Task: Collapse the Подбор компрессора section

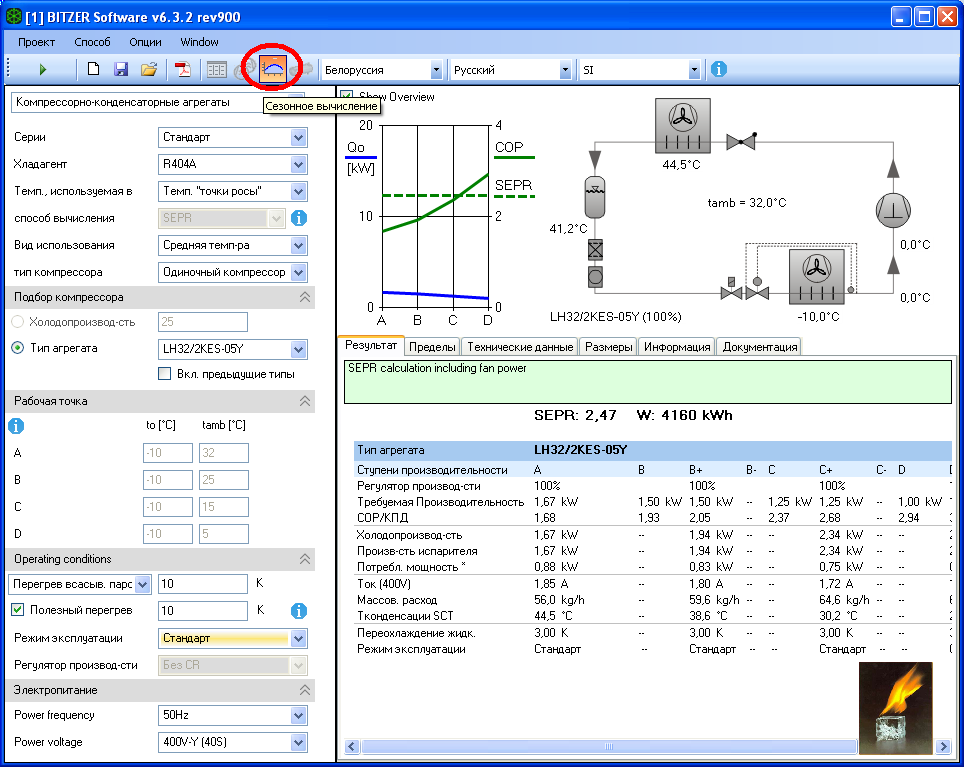Action: click(304, 297)
